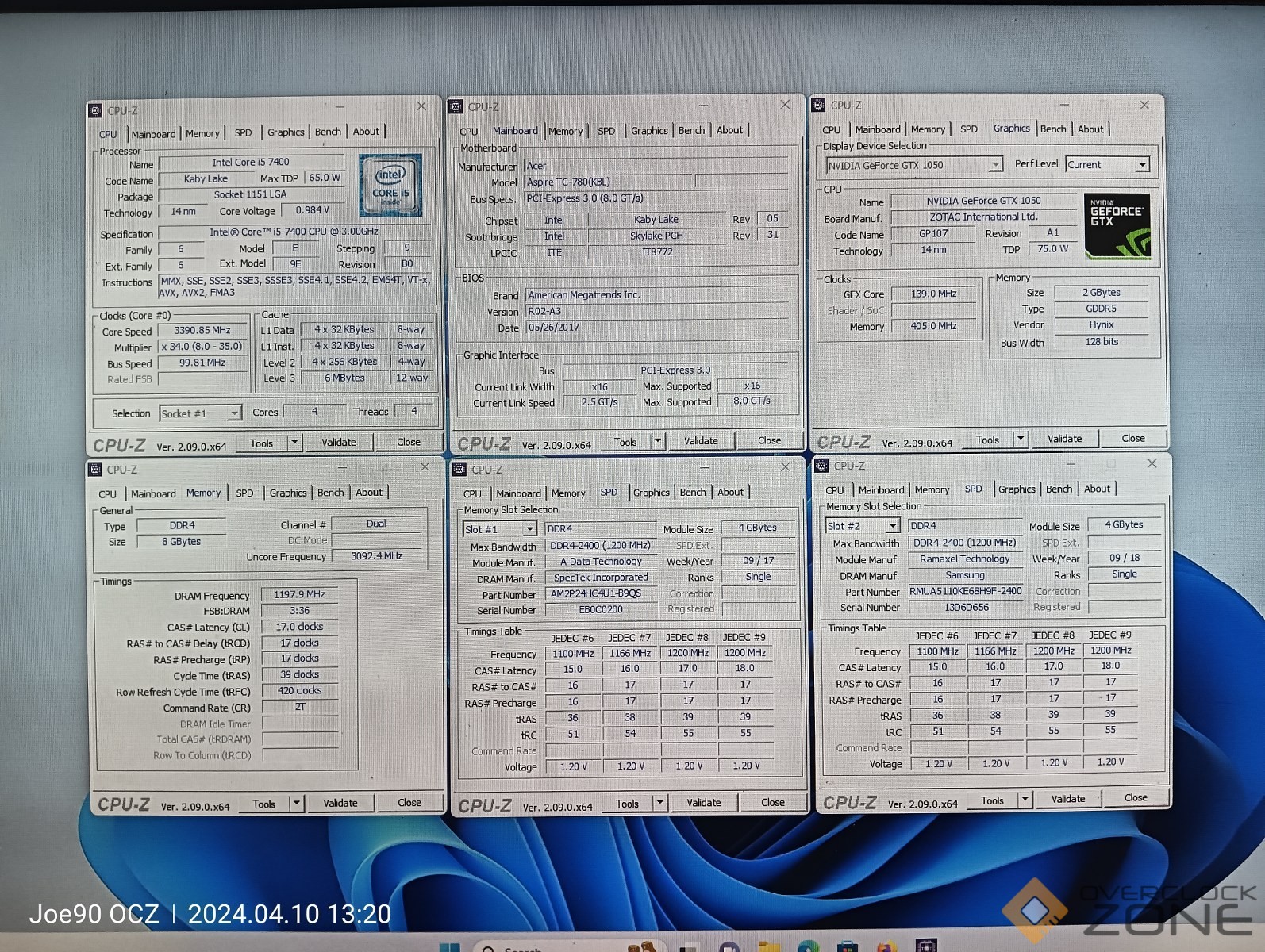Click the Ramaxel Technology module manufacturer field

(x=965, y=559)
